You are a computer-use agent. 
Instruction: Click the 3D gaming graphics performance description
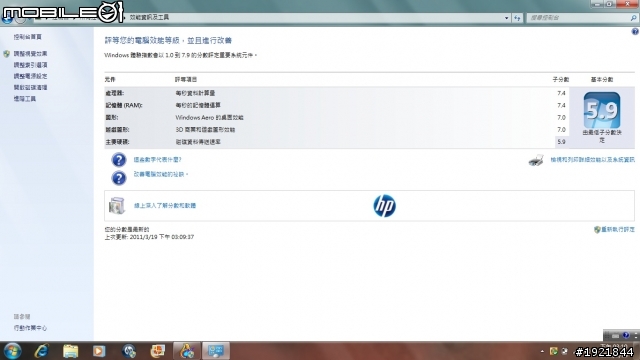click(x=205, y=130)
